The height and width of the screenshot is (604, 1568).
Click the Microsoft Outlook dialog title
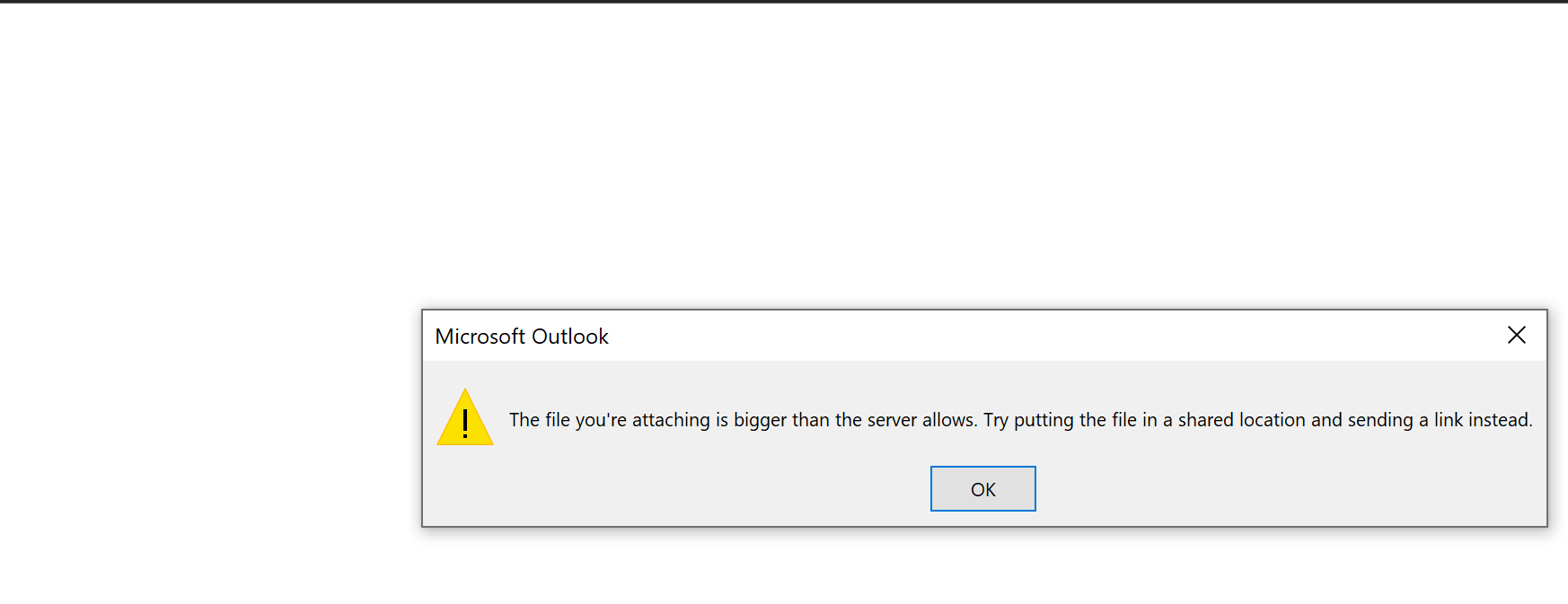click(521, 337)
